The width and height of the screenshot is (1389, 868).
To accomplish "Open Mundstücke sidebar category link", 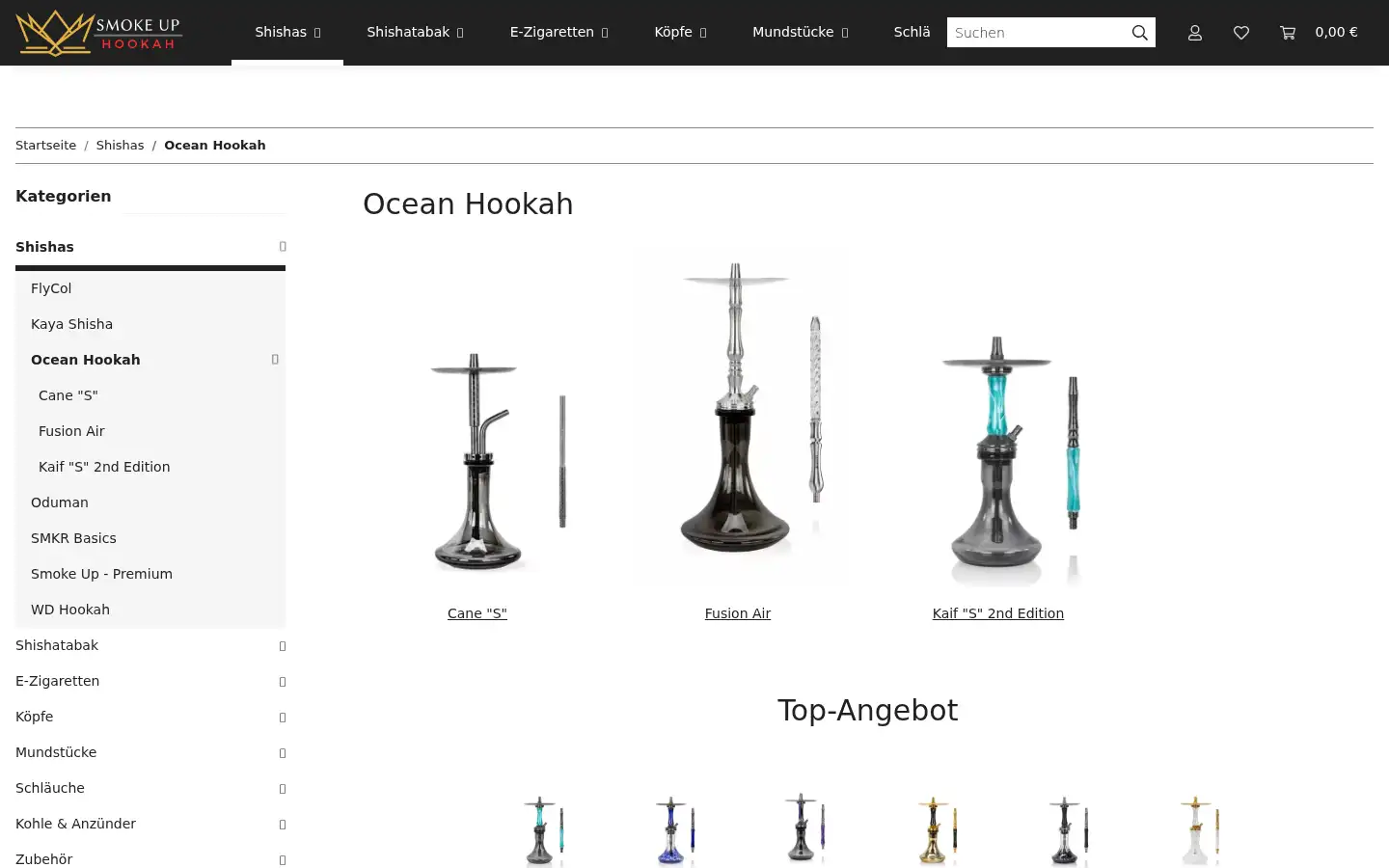I will 56,752.
